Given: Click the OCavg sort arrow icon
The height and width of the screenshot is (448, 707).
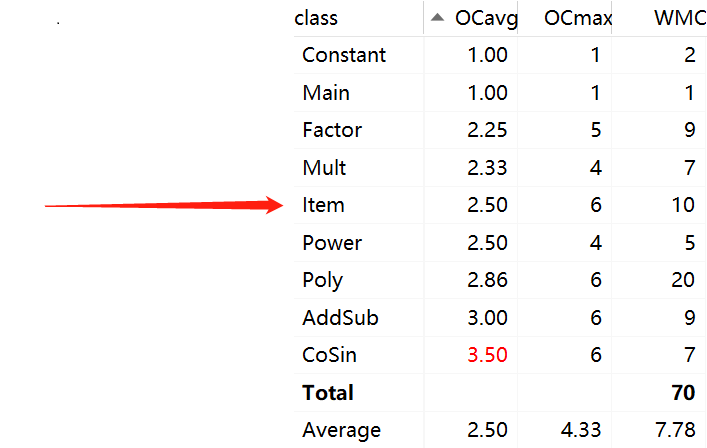Looking at the screenshot, I should tap(437, 18).
